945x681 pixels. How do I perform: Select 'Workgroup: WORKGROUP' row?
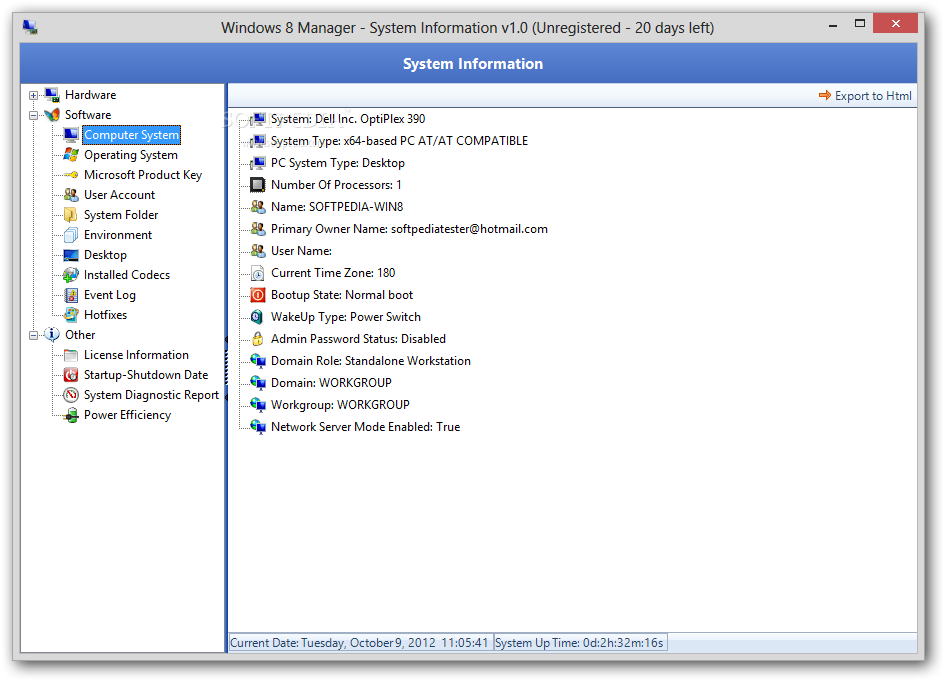click(340, 405)
